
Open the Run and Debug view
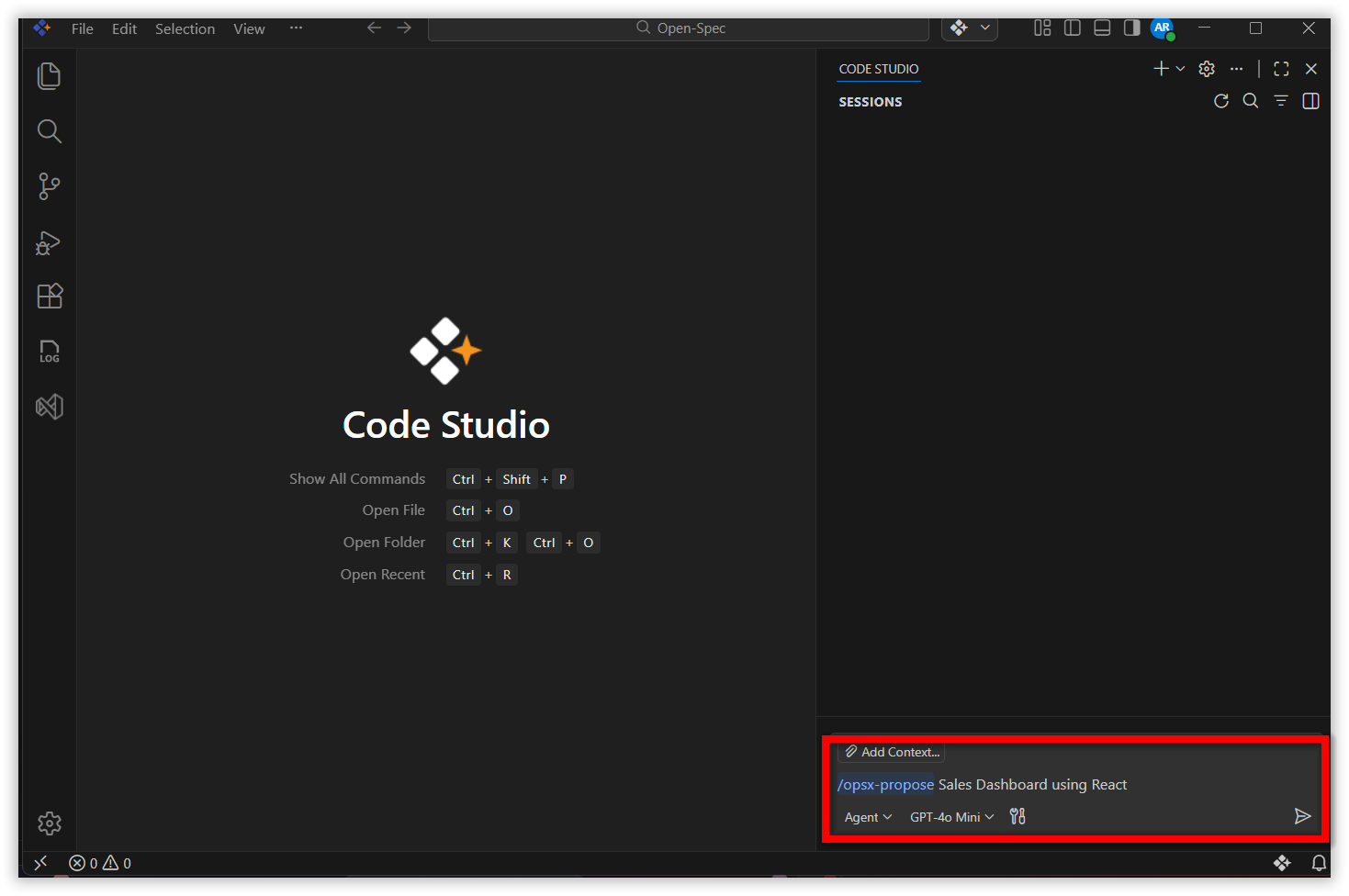49,242
